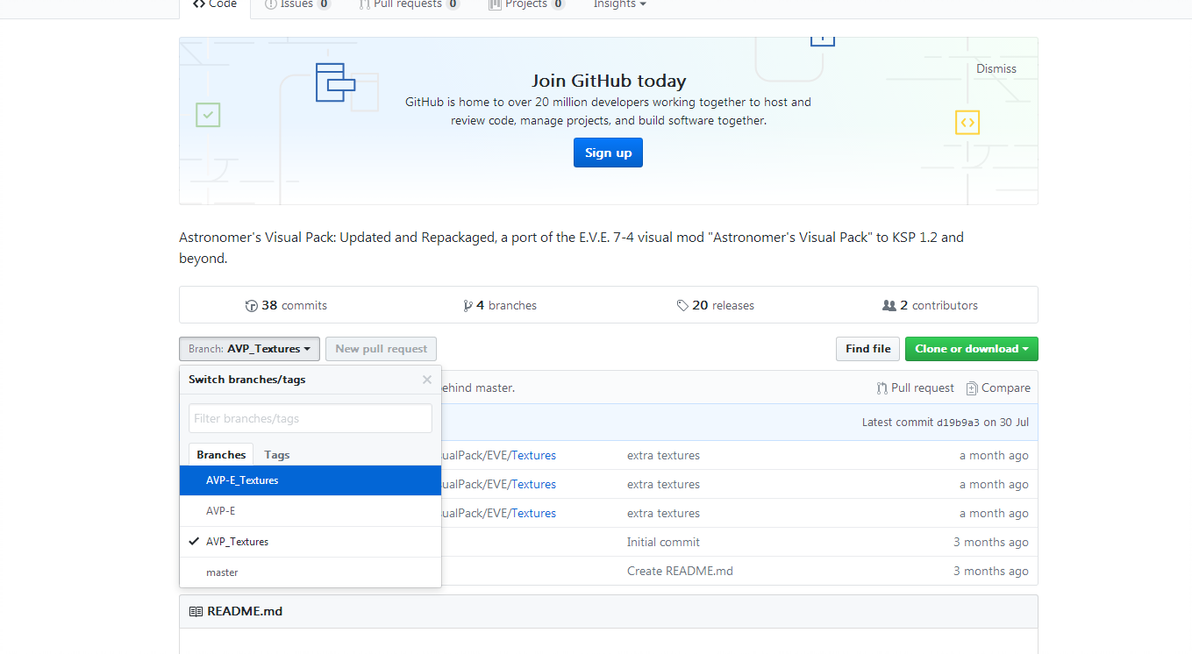Click the branches fork icon

tap(468, 306)
